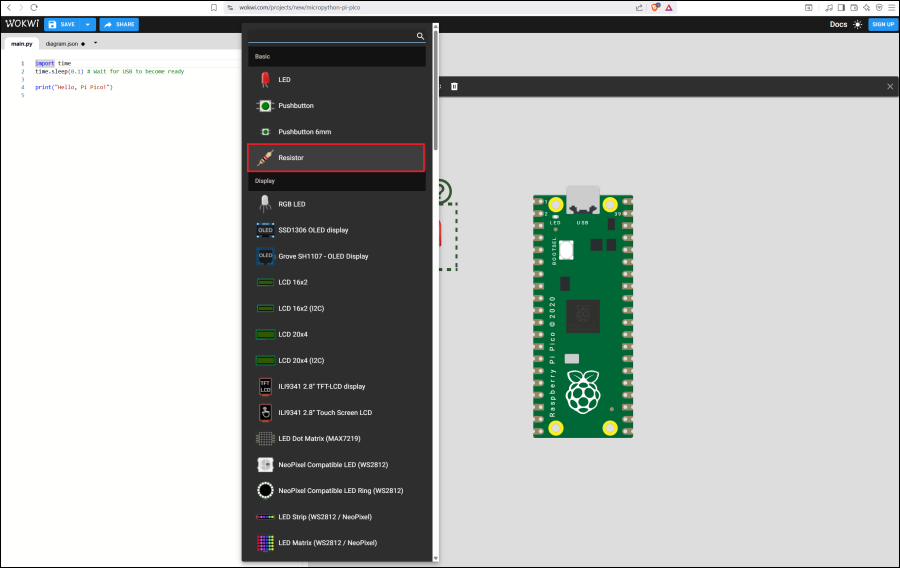Insert the RGB LED component
Image resolution: width=900 pixels, height=568 pixels.
tap(336, 204)
